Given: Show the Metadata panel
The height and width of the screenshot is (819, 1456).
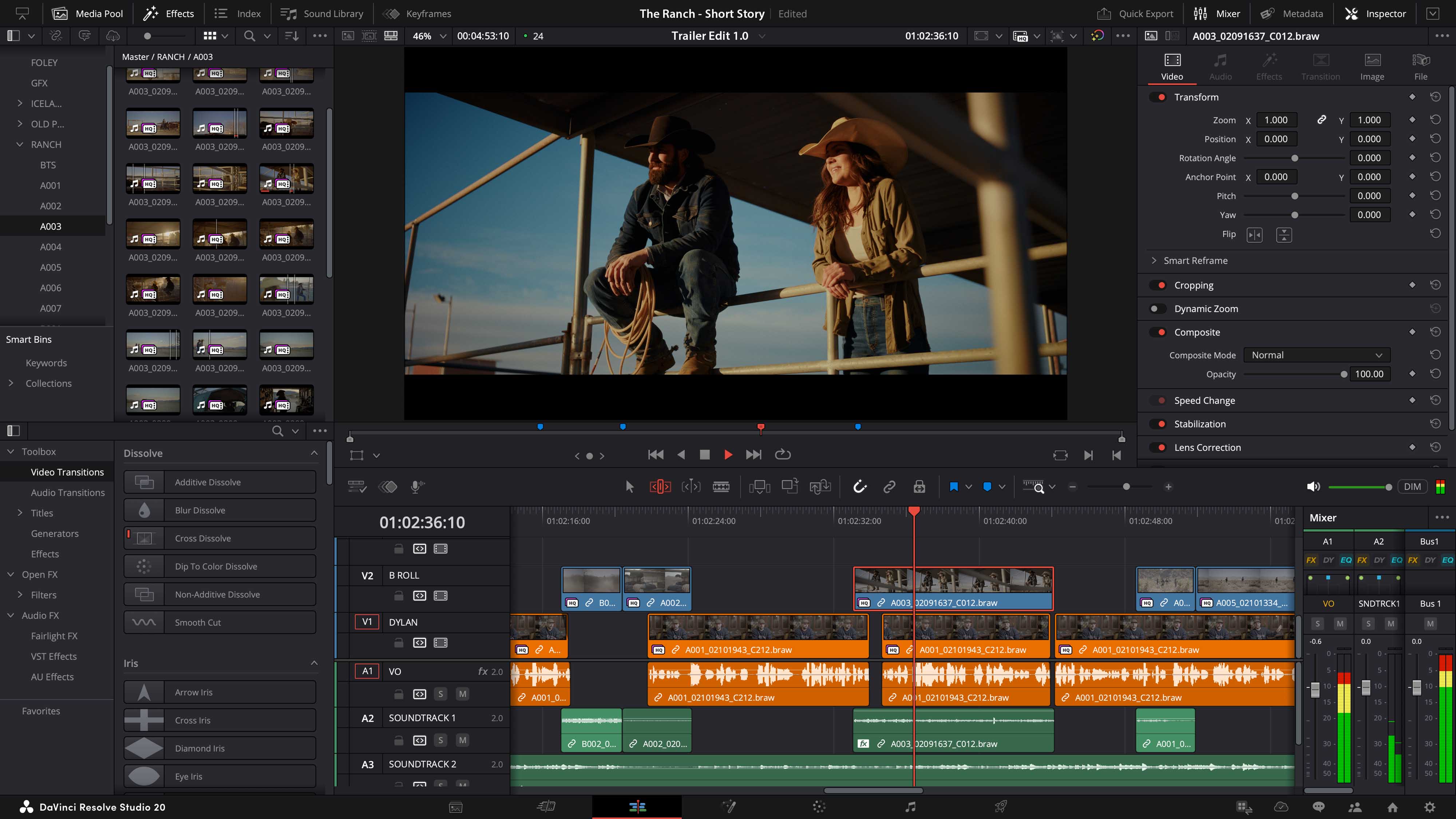Looking at the screenshot, I should [x=1291, y=13].
